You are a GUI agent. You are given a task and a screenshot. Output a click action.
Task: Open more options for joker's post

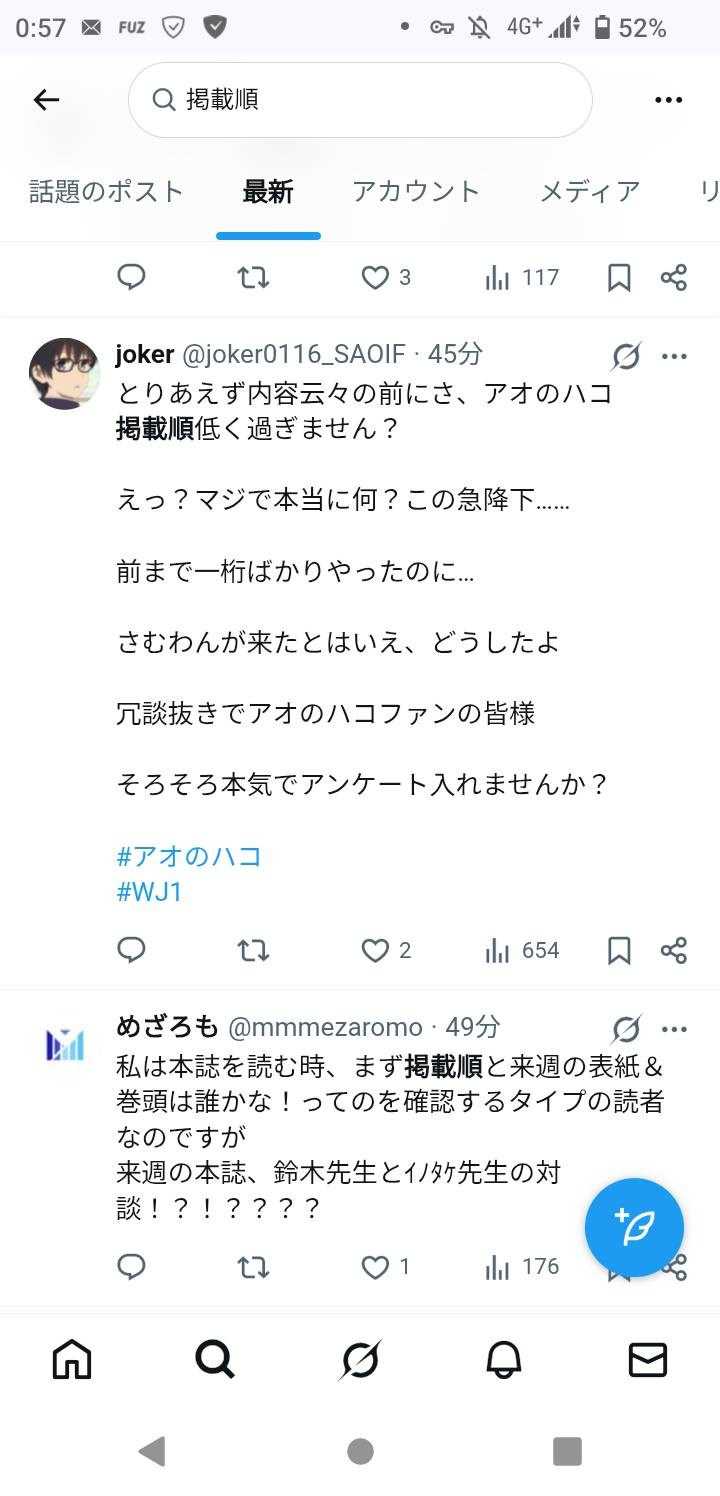click(675, 356)
